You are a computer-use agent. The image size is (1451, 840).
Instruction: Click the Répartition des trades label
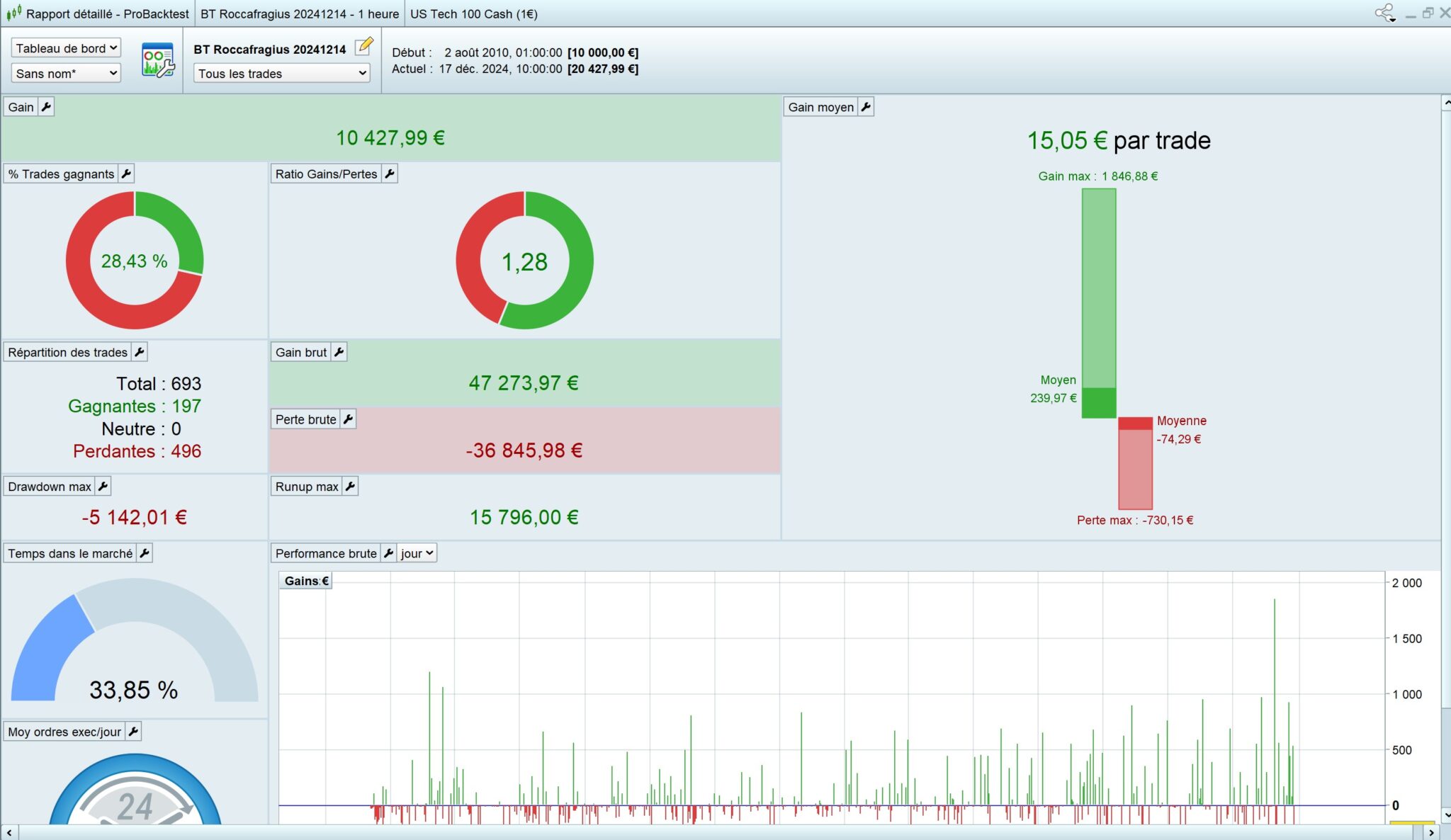67,352
